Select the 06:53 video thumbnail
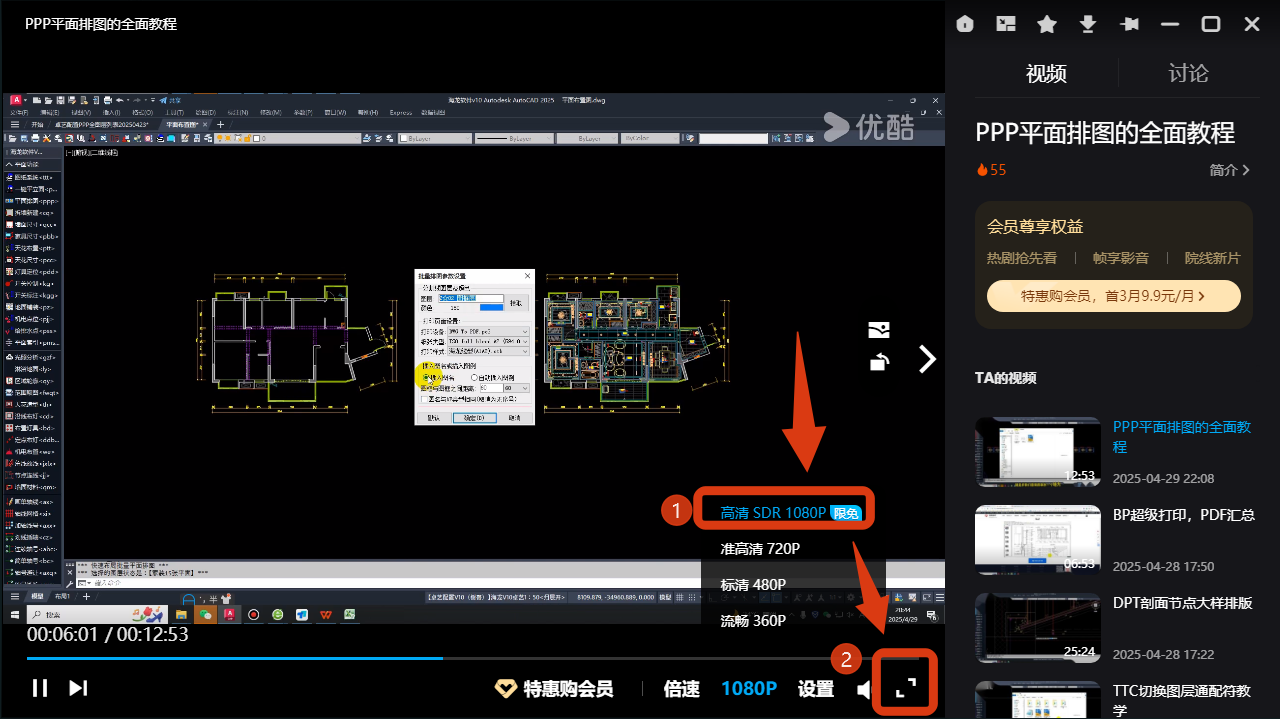1280x719 pixels. [x=1037, y=540]
